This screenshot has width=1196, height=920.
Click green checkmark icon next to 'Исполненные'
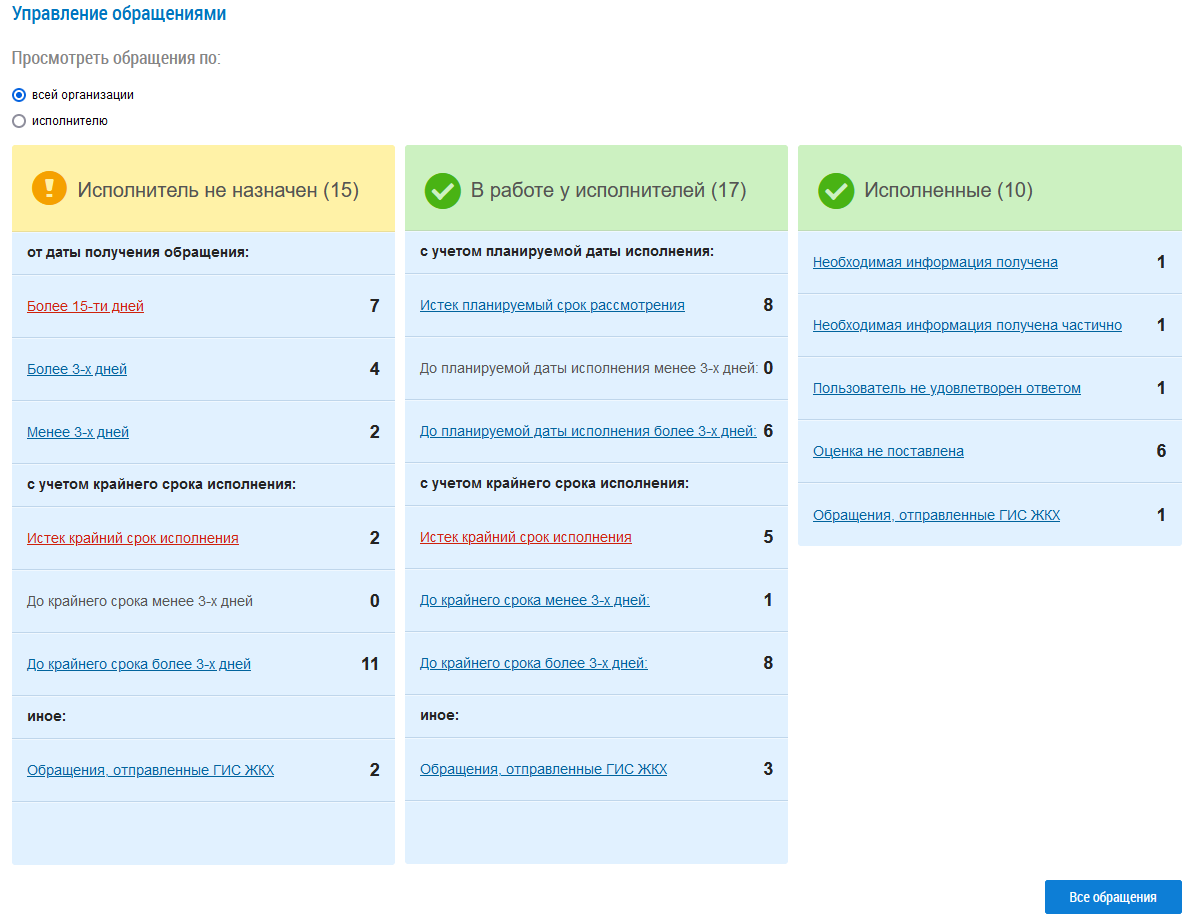pos(836,191)
